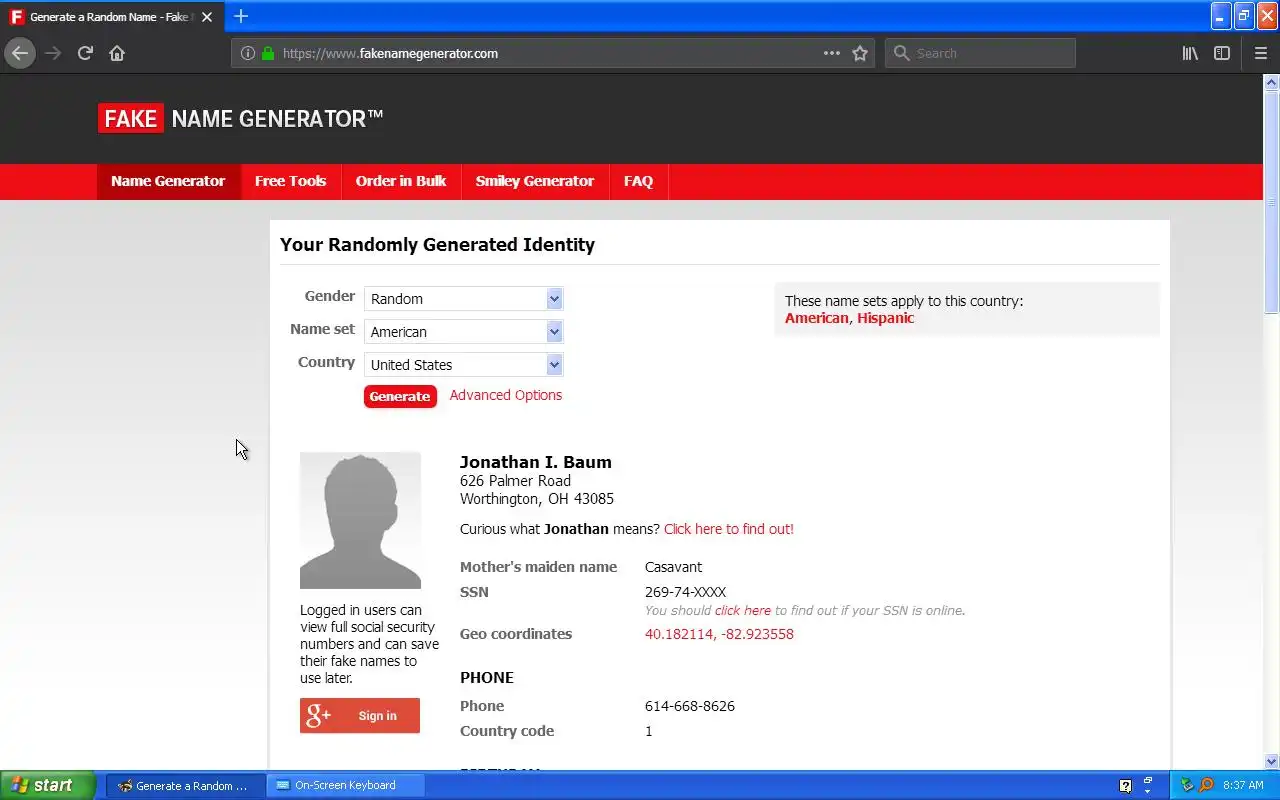Click the vertical scrollbar down arrow
The width and height of the screenshot is (1280, 800).
click(x=1272, y=761)
